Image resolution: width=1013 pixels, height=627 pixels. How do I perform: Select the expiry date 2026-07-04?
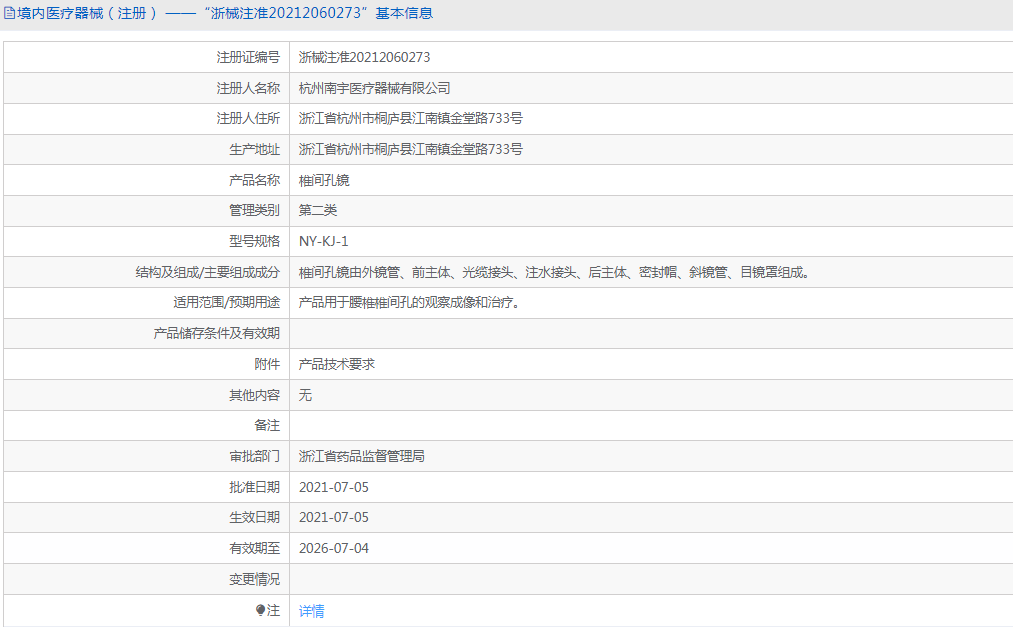(334, 548)
